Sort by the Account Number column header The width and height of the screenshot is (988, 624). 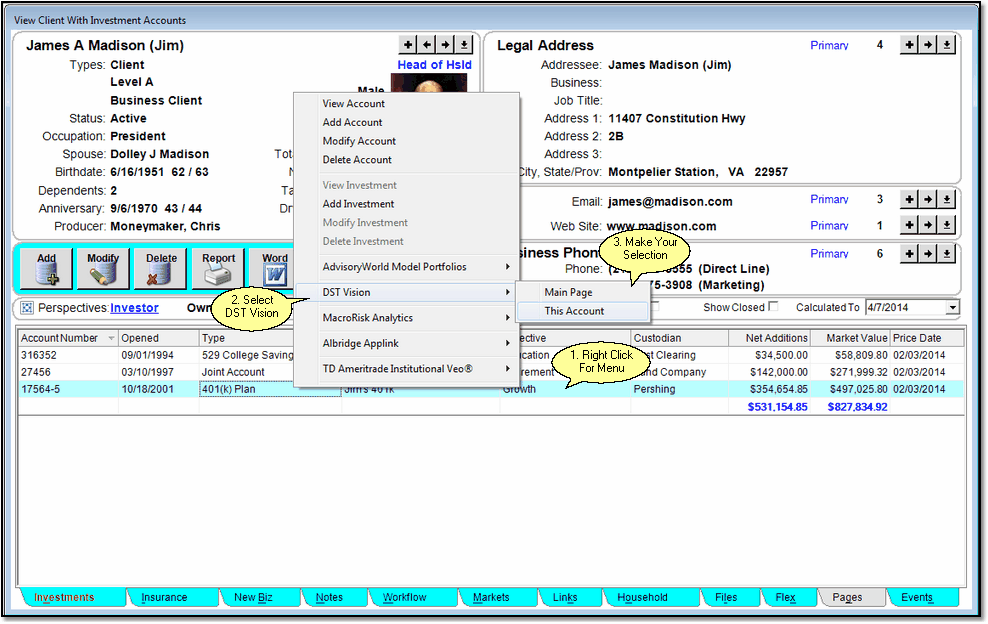pos(61,338)
